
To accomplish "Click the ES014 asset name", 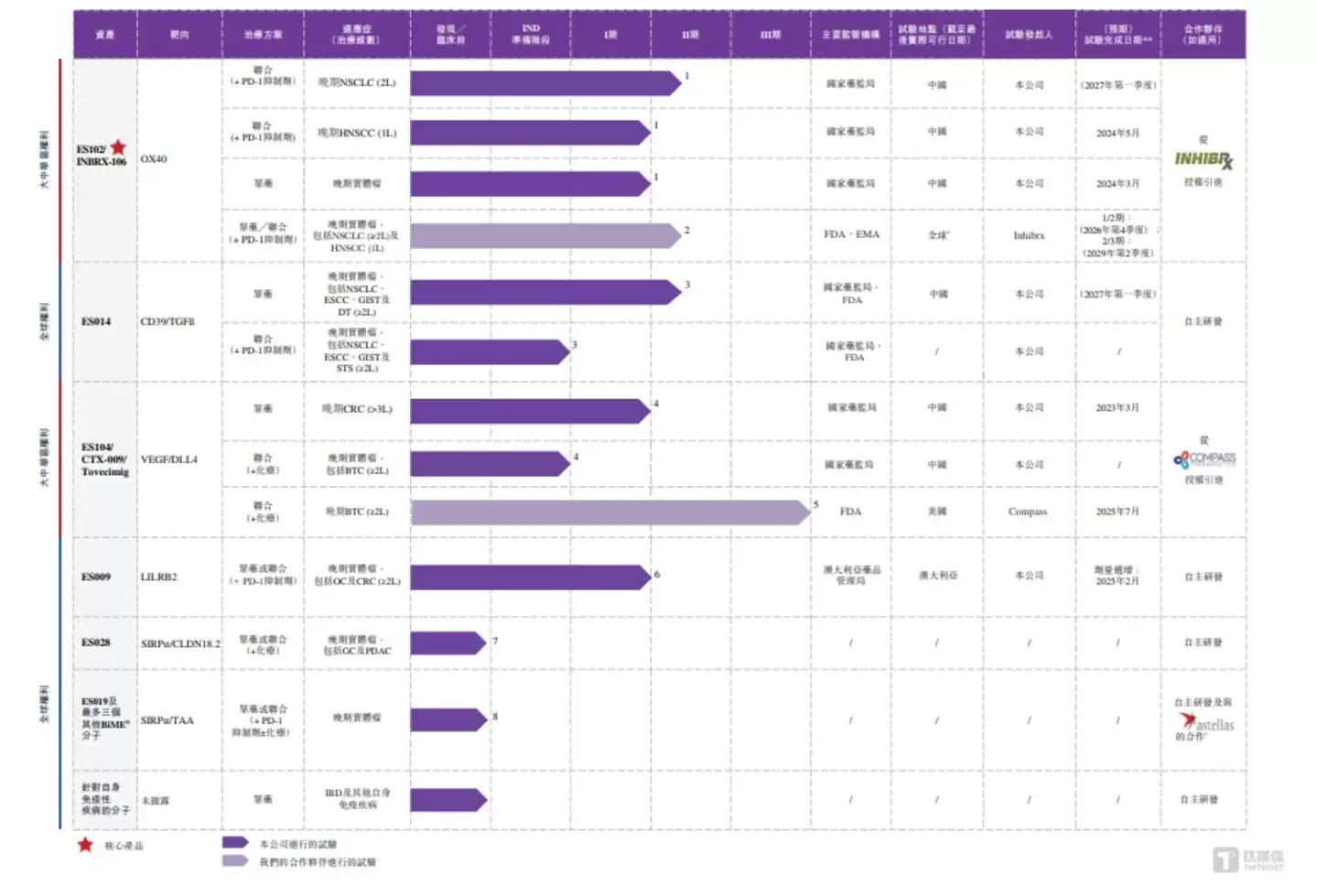I will (96, 321).
